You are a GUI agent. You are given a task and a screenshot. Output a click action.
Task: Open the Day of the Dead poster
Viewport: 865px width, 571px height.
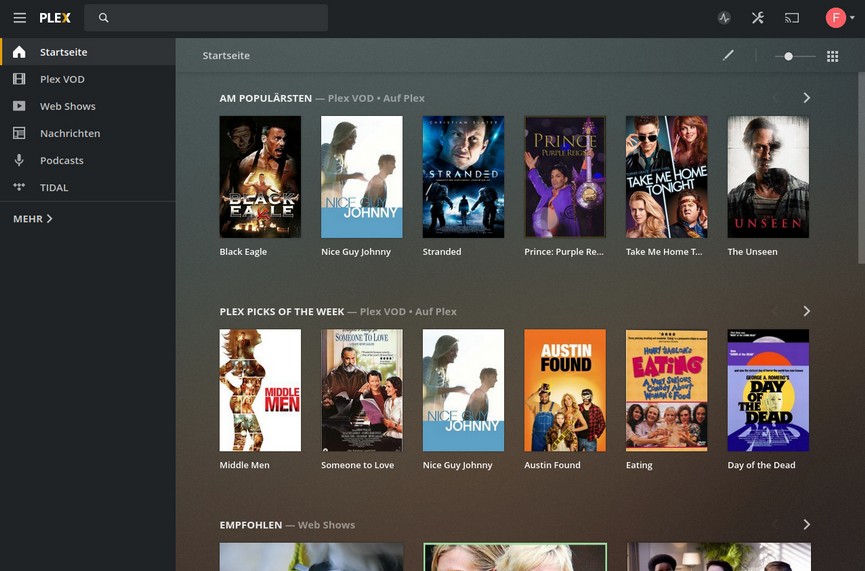coord(768,390)
